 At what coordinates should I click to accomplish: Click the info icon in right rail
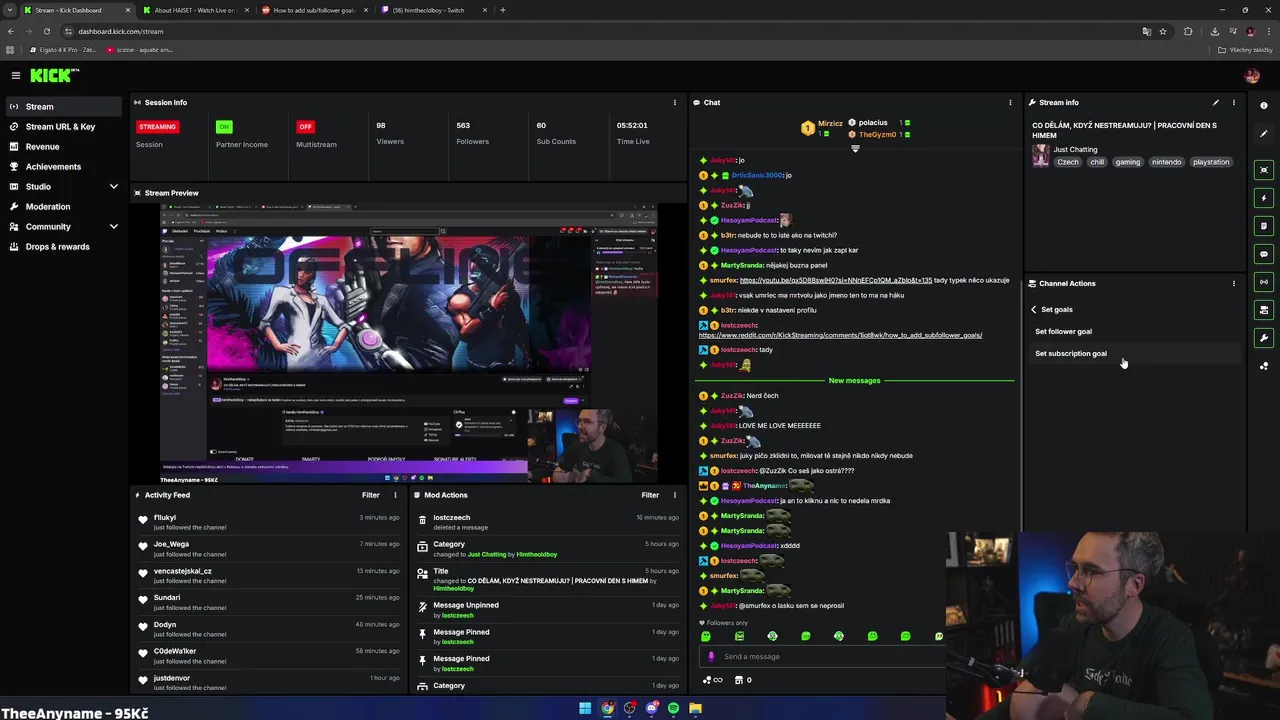click(1264, 105)
